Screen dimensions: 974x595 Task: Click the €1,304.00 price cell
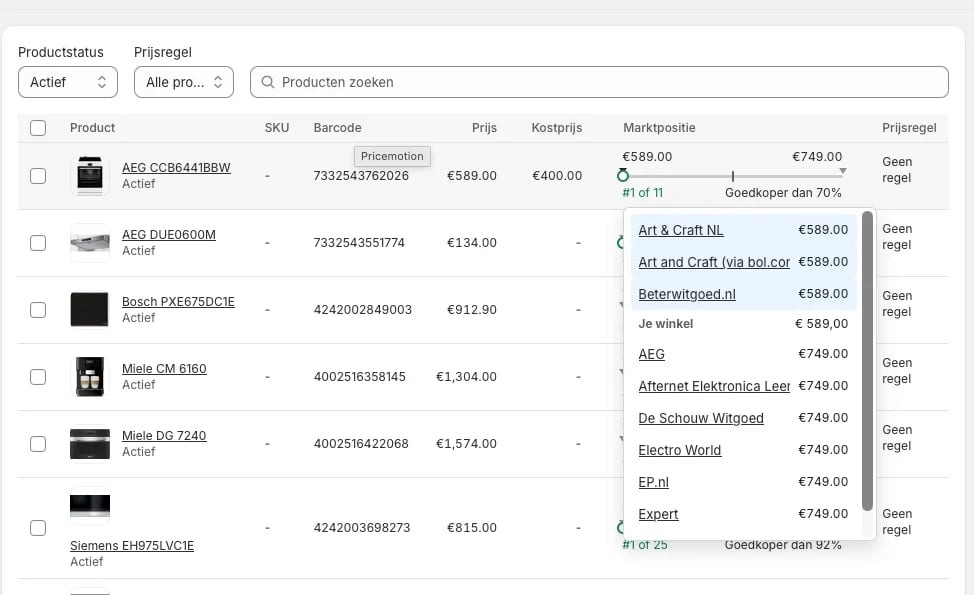[x=466, y=377]
